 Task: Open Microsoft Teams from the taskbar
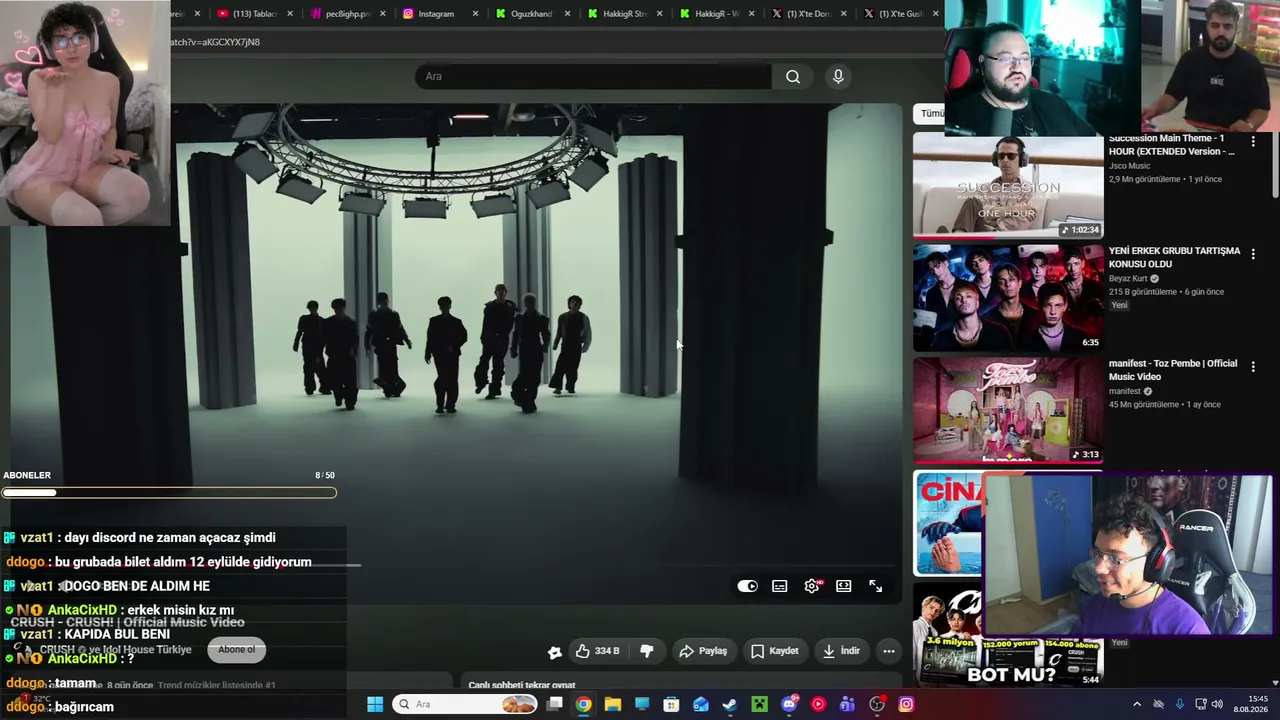[848, 705]
